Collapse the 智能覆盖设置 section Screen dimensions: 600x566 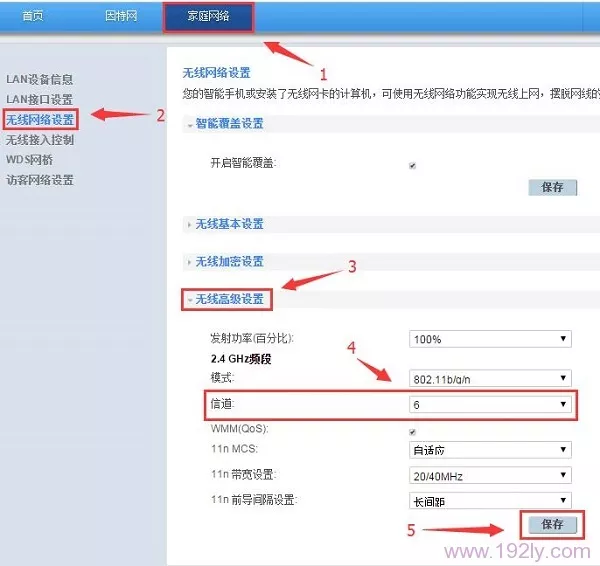tap(229, 123)
